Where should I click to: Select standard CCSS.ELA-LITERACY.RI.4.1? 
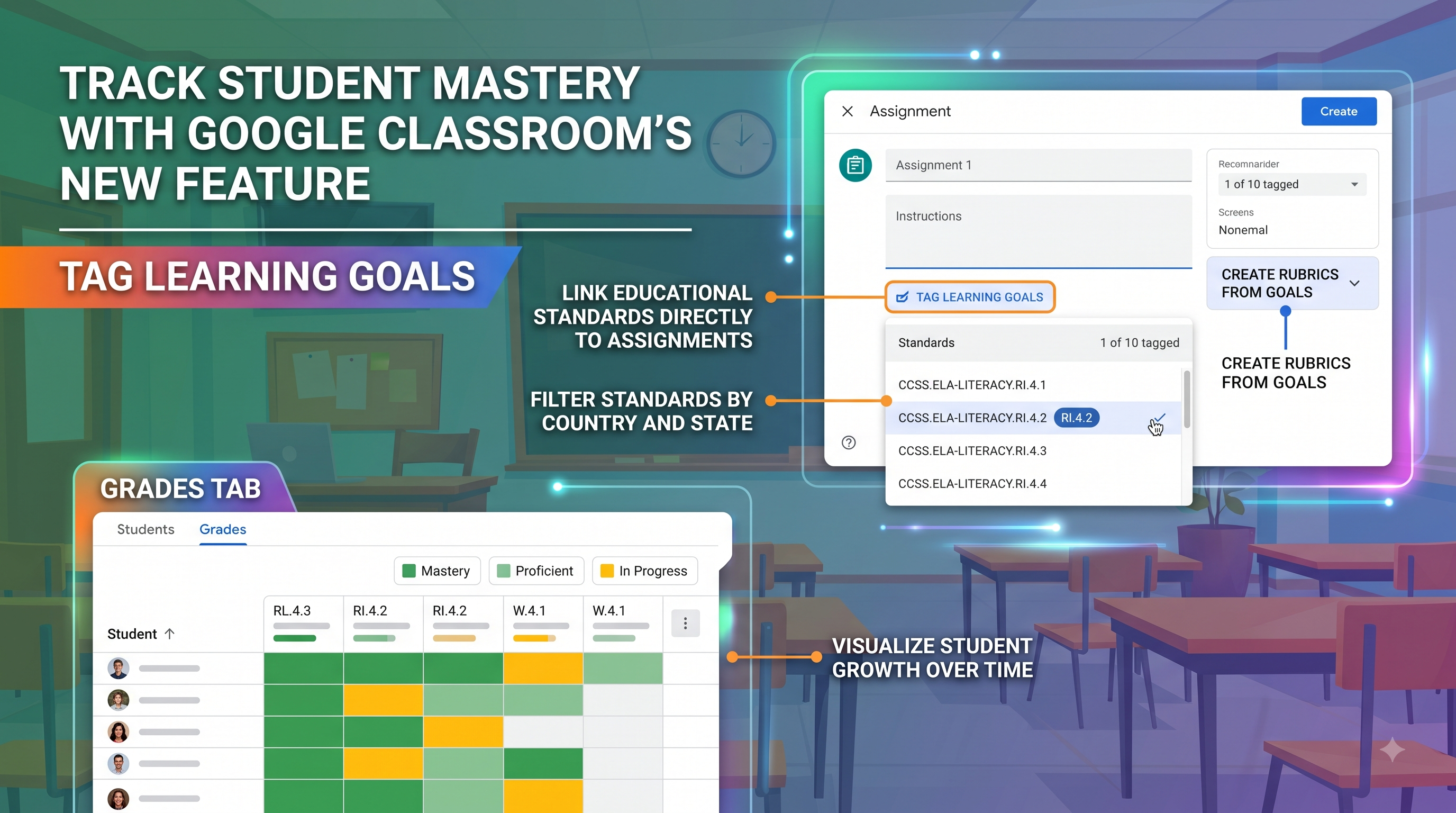[1033, 385]
